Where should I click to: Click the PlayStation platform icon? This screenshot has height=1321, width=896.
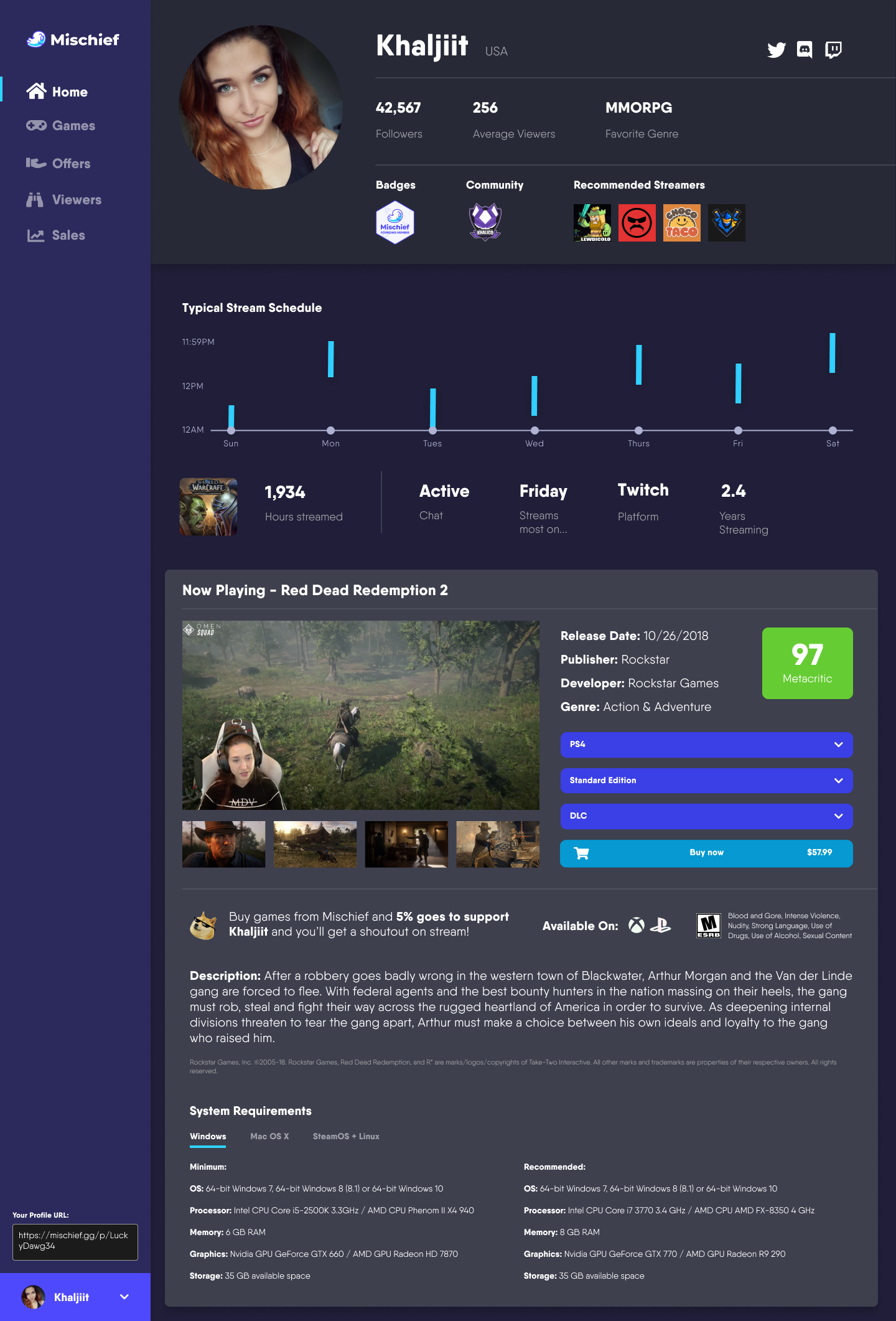pyautogui.click(x=661, y=926)
